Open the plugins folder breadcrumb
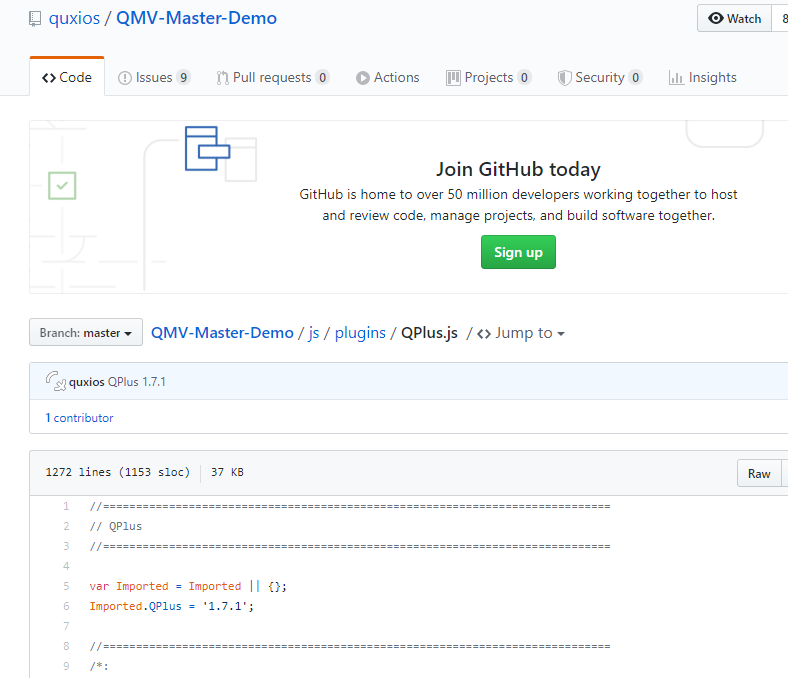Image resolution: width=788 pixels, height=678 pixels. 360,333
